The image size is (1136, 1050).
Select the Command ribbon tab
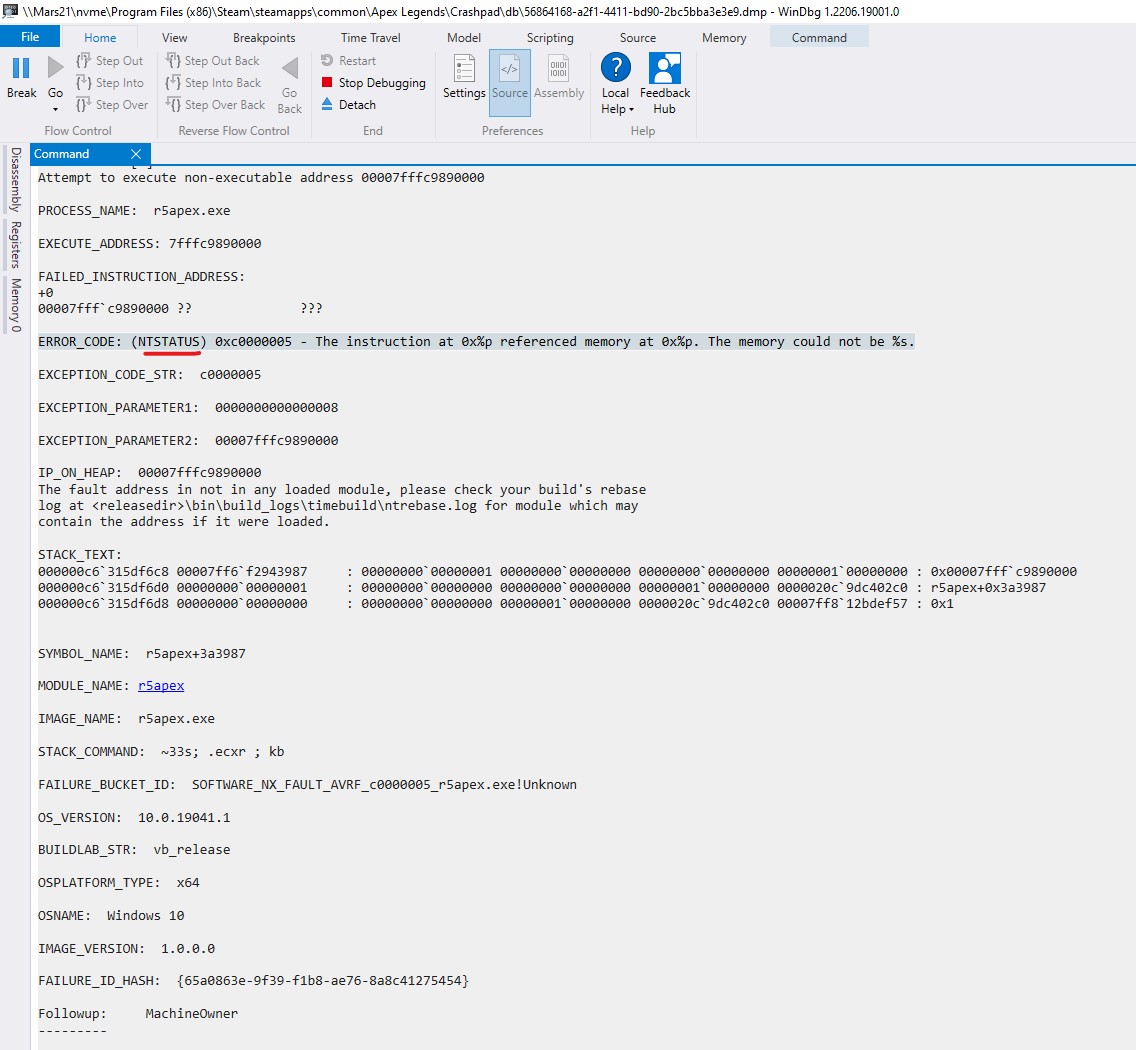point(819,38)
